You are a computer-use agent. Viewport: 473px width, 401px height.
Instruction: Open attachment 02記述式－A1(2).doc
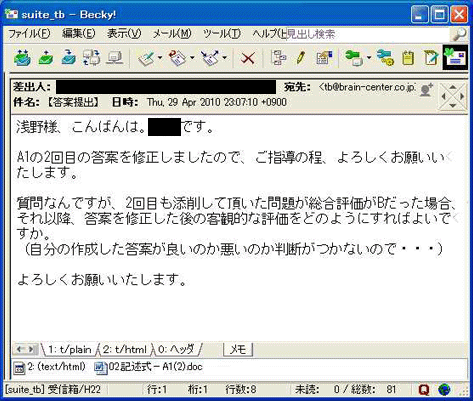click(x=149, y=367)
